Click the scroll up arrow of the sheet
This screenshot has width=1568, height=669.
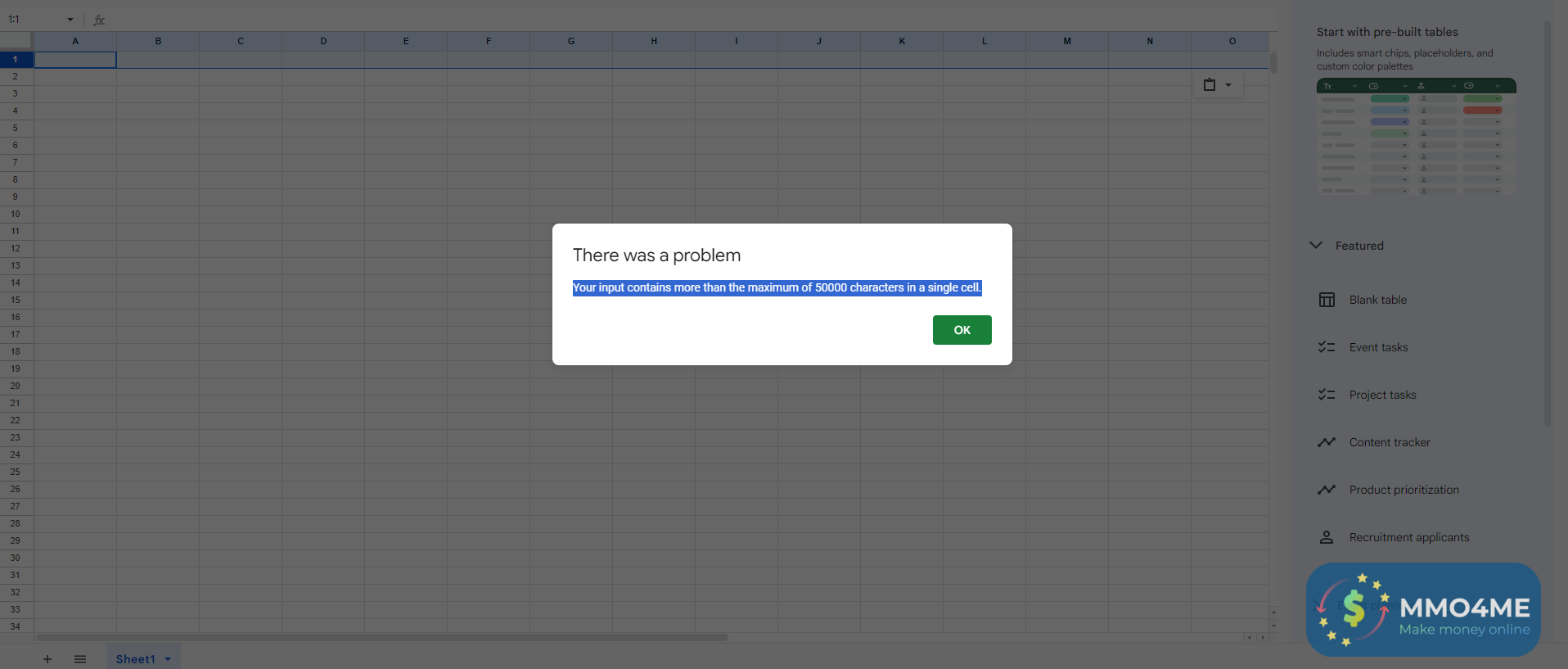click(x=1273, y=612)
